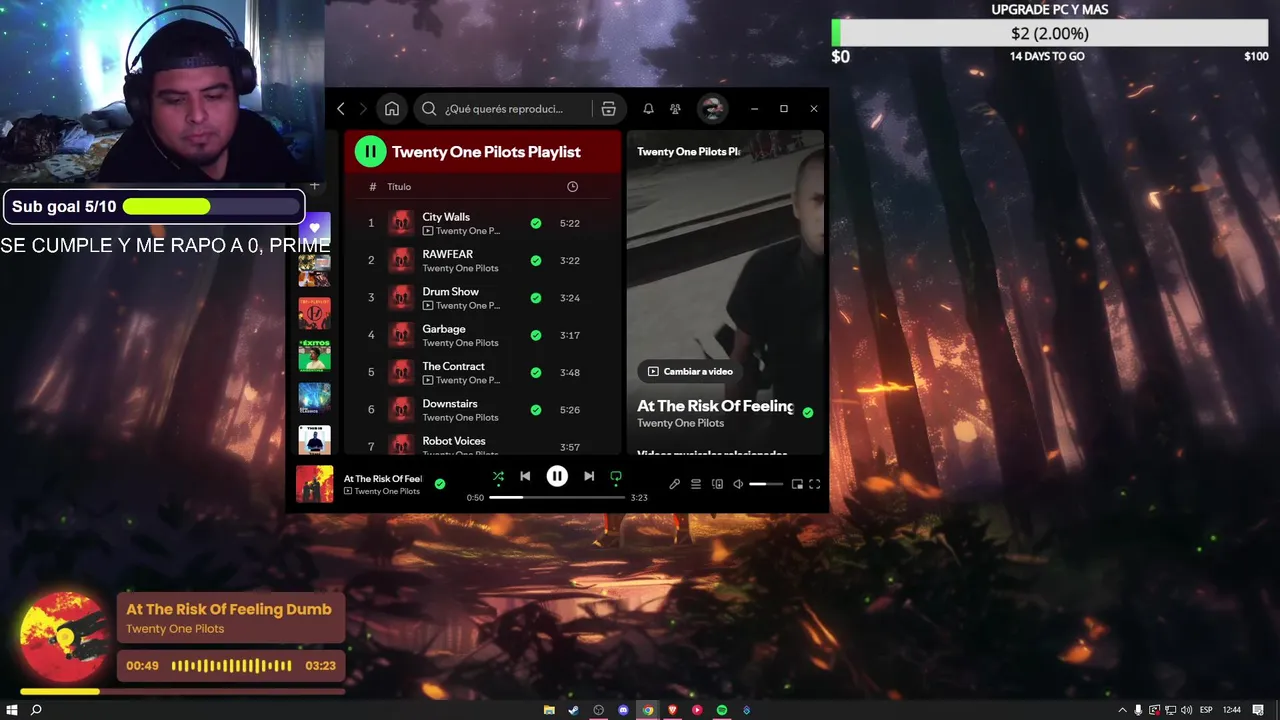Enter full screen in Spotify player
Image resolution: width=1280 pixels, height=720 pixels.
click(x=815, y=484)
